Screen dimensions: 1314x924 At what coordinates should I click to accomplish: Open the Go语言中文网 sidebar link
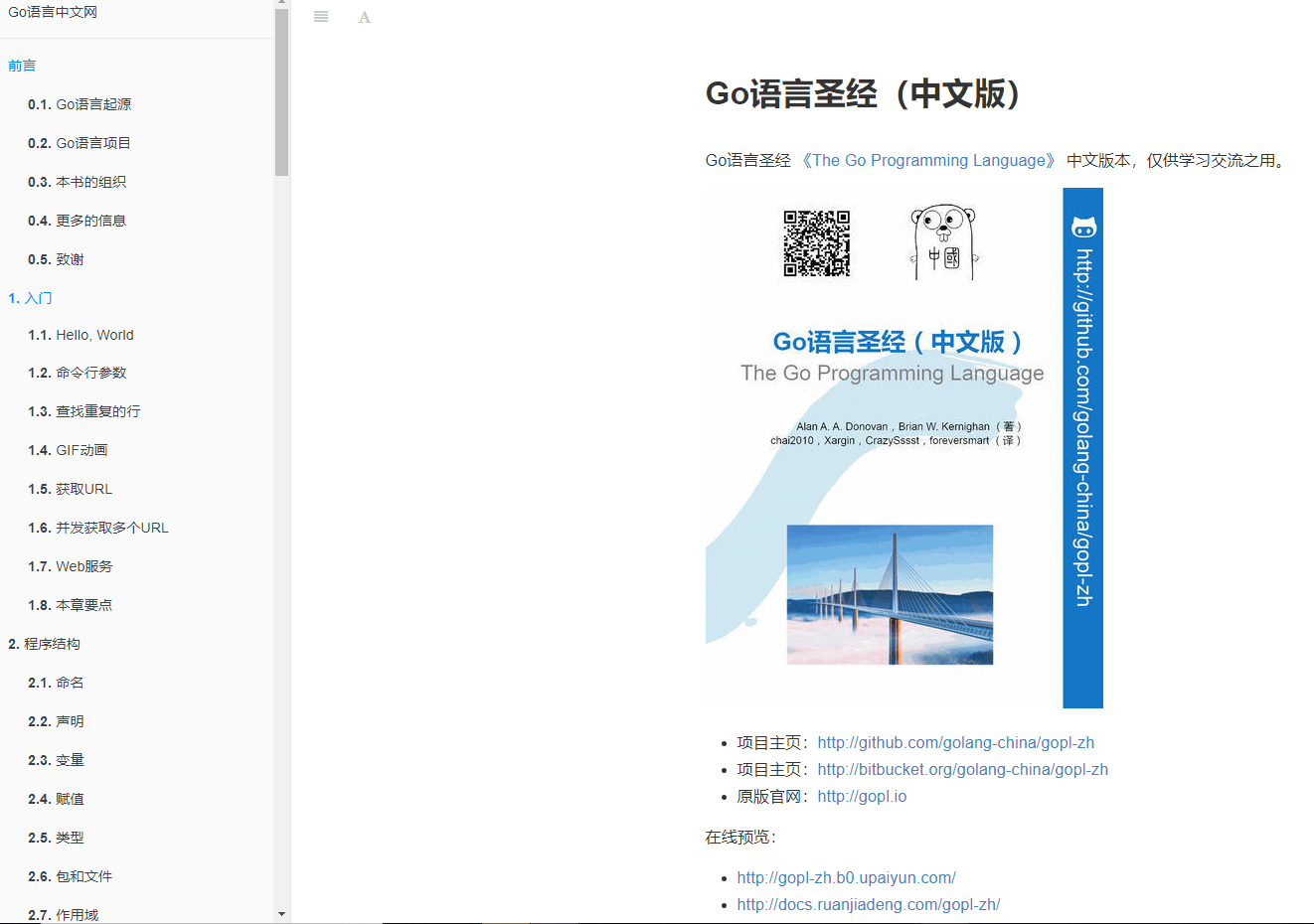(53, 12)
